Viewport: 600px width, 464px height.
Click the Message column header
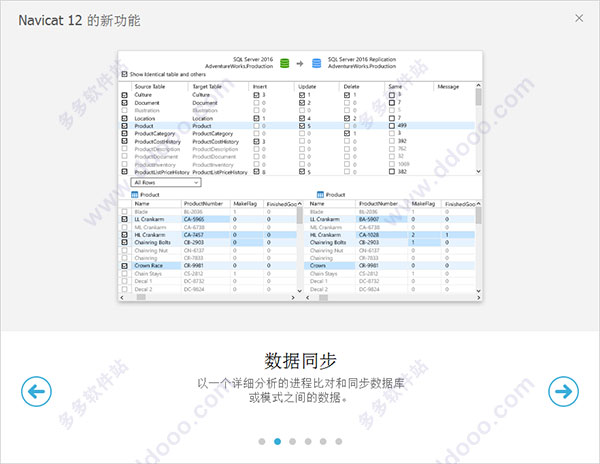coord(448,86)
